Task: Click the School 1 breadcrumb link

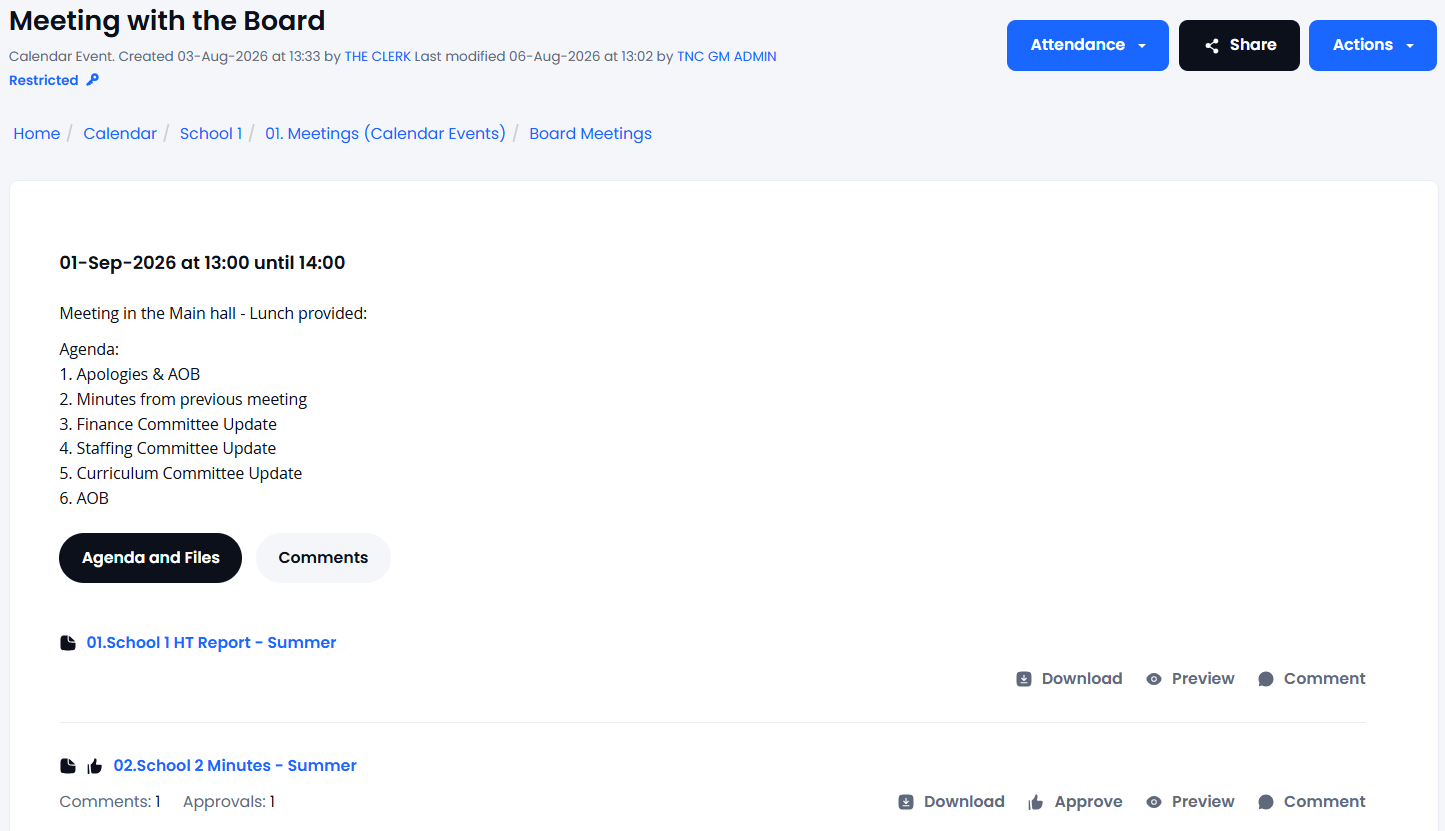Action: tap(211, 134)
